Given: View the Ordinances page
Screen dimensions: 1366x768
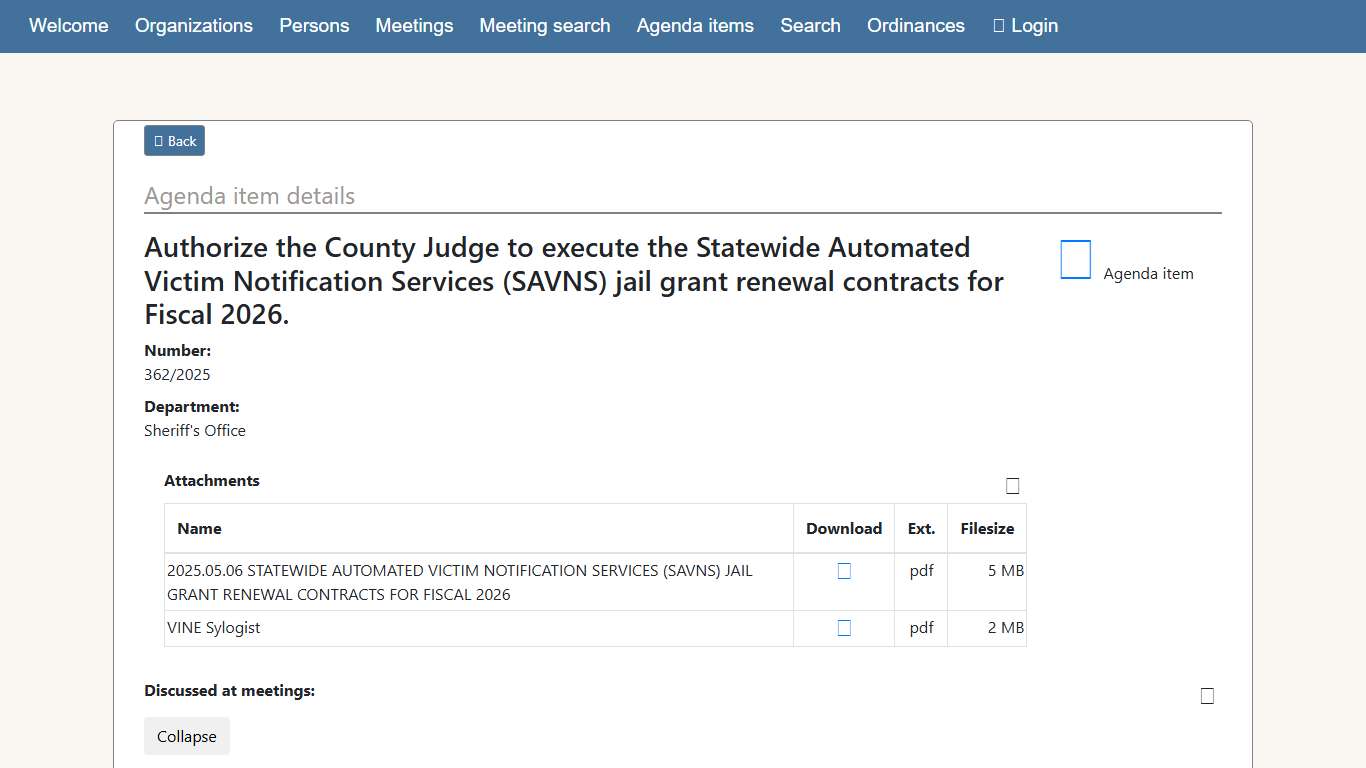Looking at the screenshot, I should (x=916, y=26).
